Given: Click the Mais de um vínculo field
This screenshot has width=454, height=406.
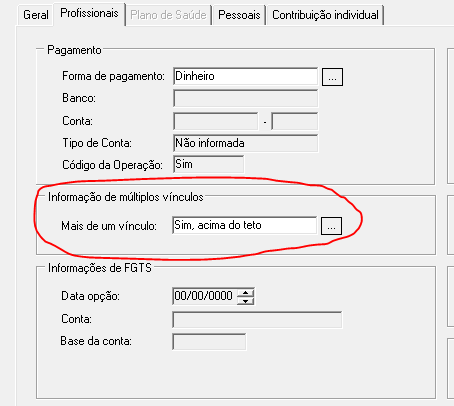Looking at the screenshot, I should (244, 225).
